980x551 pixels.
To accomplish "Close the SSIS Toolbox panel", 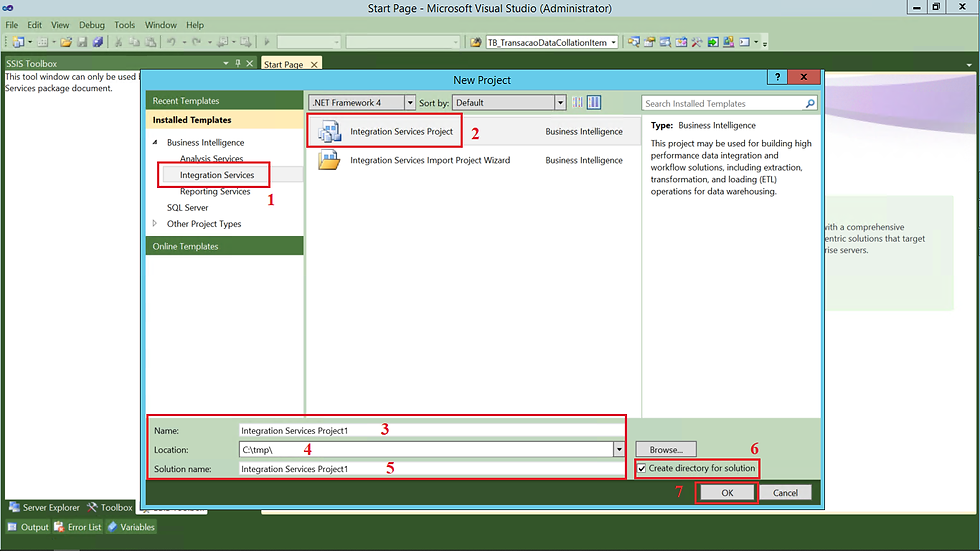I will point(249,63).
